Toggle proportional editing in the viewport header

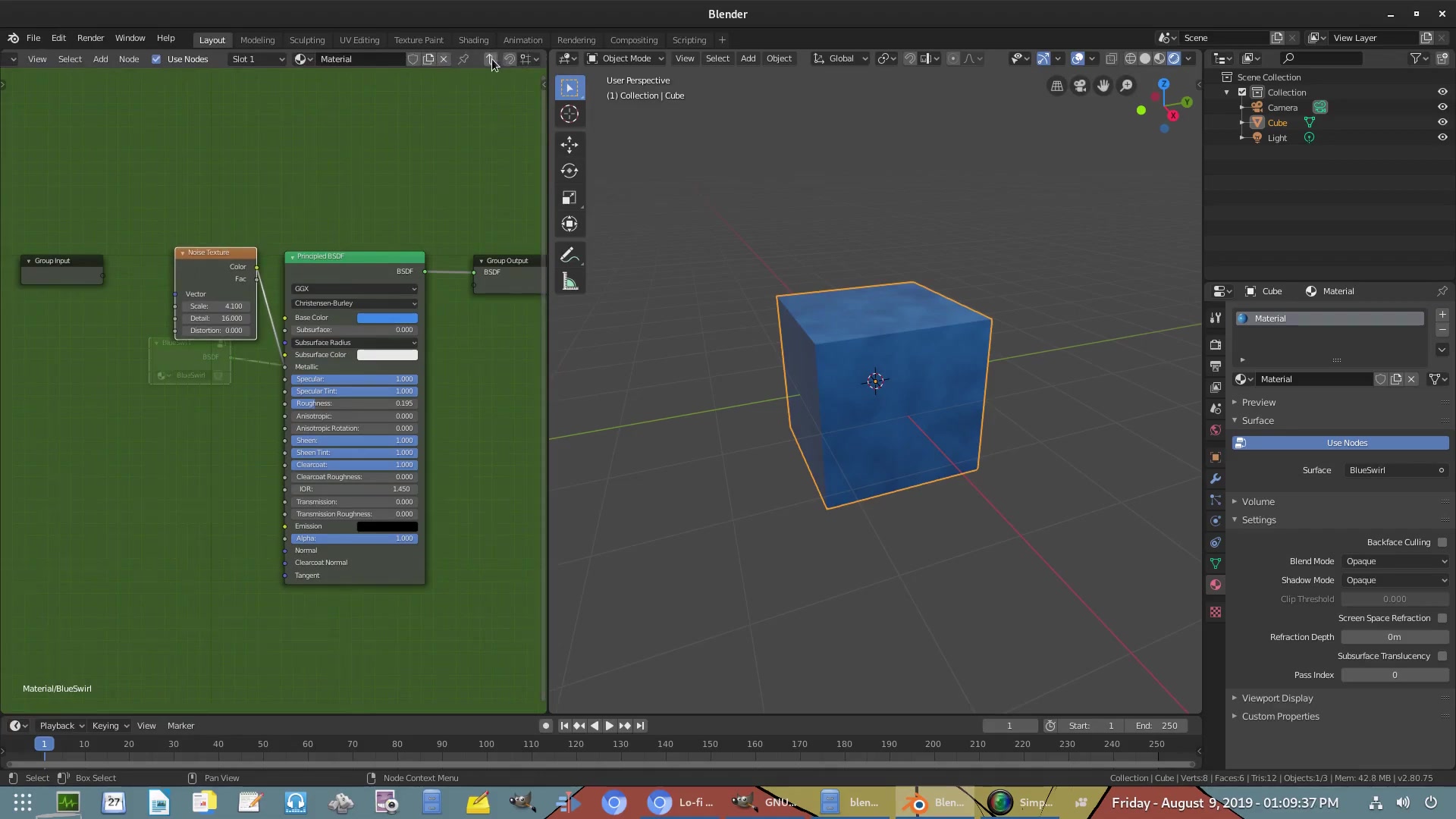(952, 58)
